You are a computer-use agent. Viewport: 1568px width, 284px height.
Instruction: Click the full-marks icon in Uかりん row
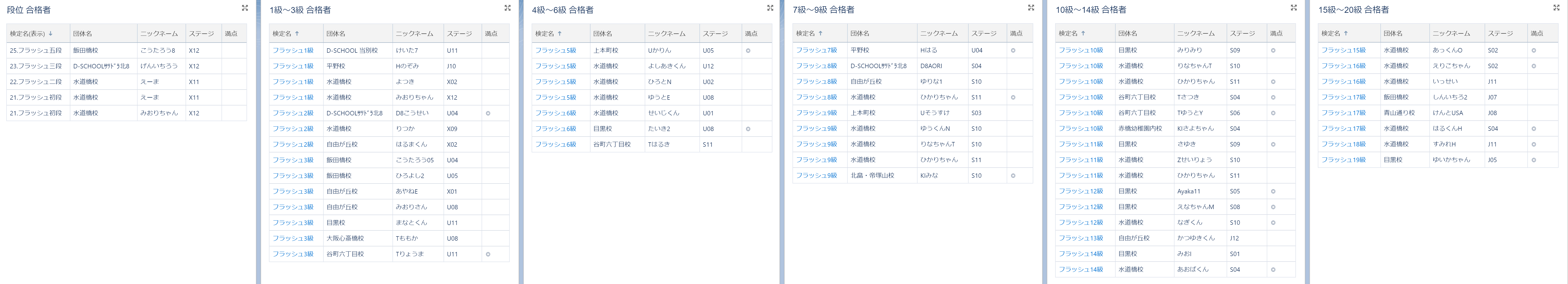coord(748,51)
